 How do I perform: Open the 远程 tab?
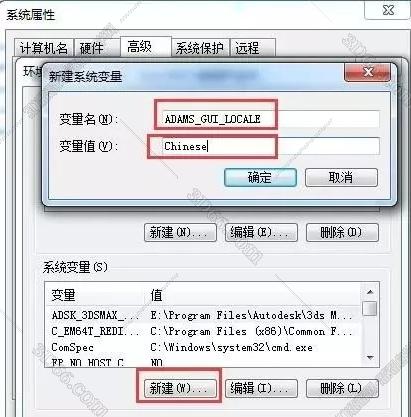252,48
